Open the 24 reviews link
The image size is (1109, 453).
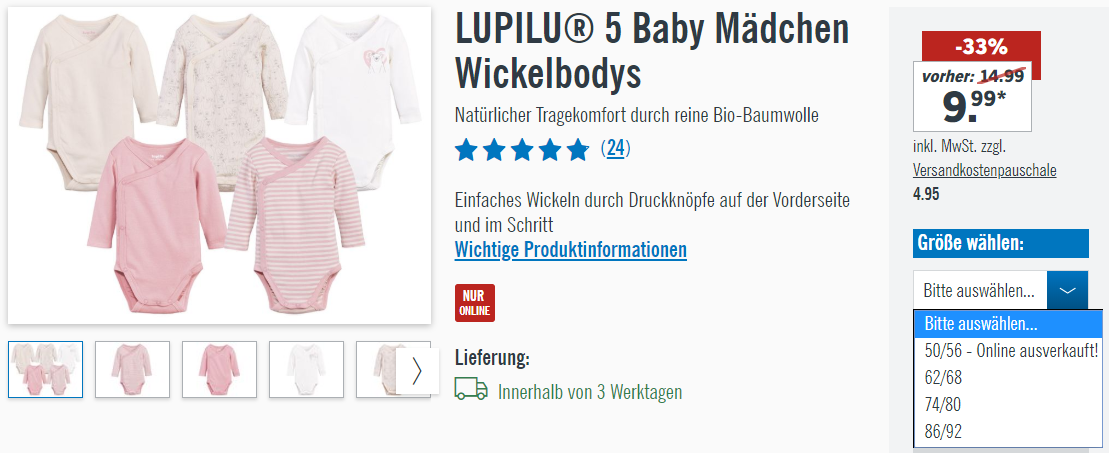coord(615,149)
